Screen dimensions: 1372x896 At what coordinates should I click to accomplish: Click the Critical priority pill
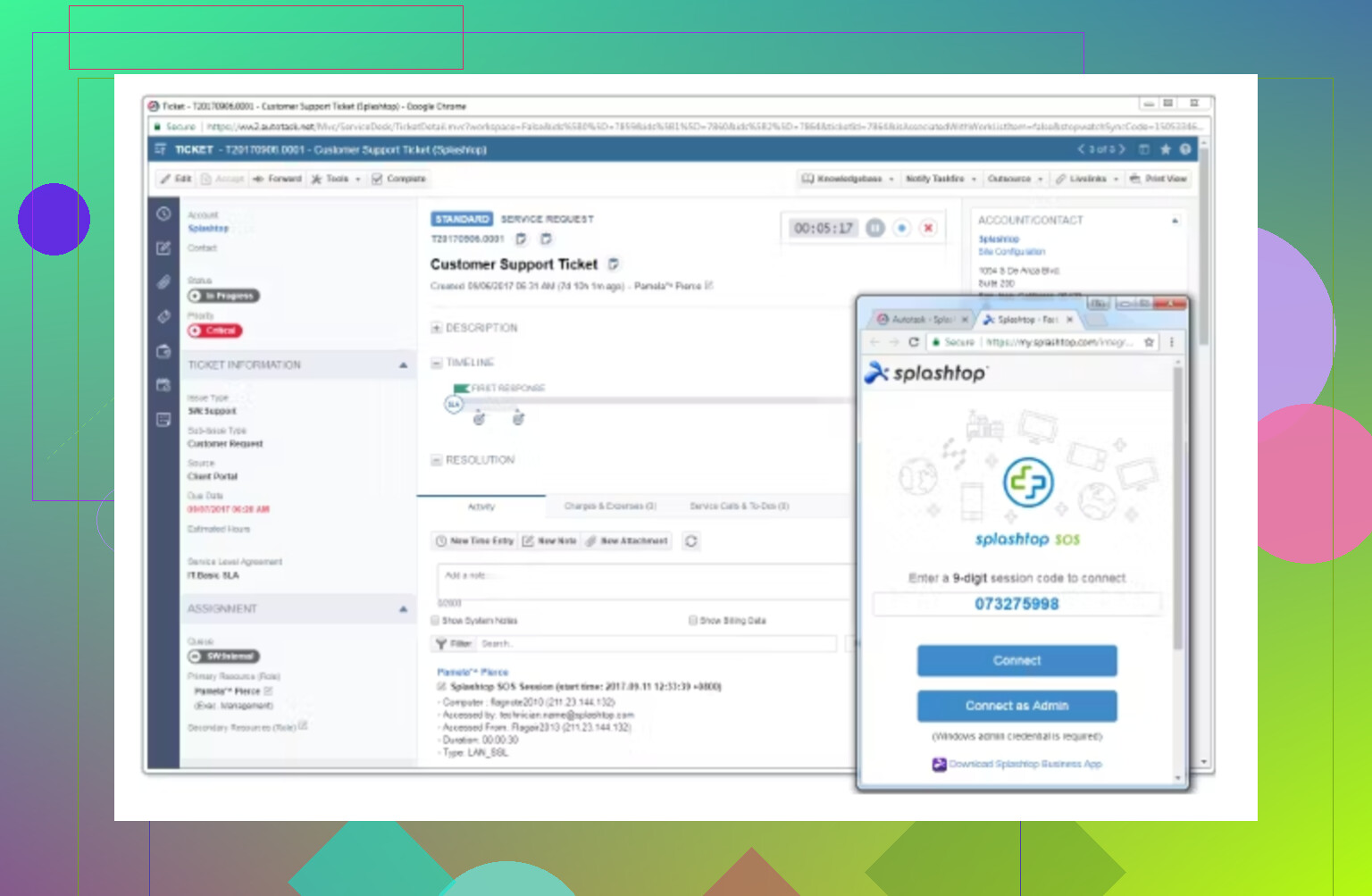(x=215, y=331)
